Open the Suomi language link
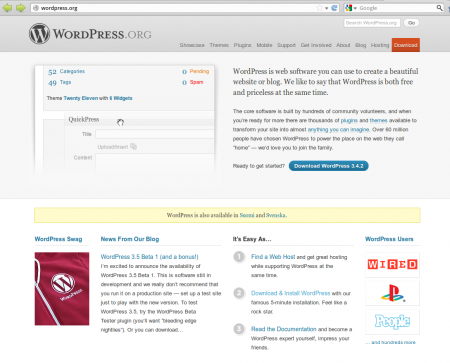The height and width of the screenshot is (363, 450). [x=247, y=215]
